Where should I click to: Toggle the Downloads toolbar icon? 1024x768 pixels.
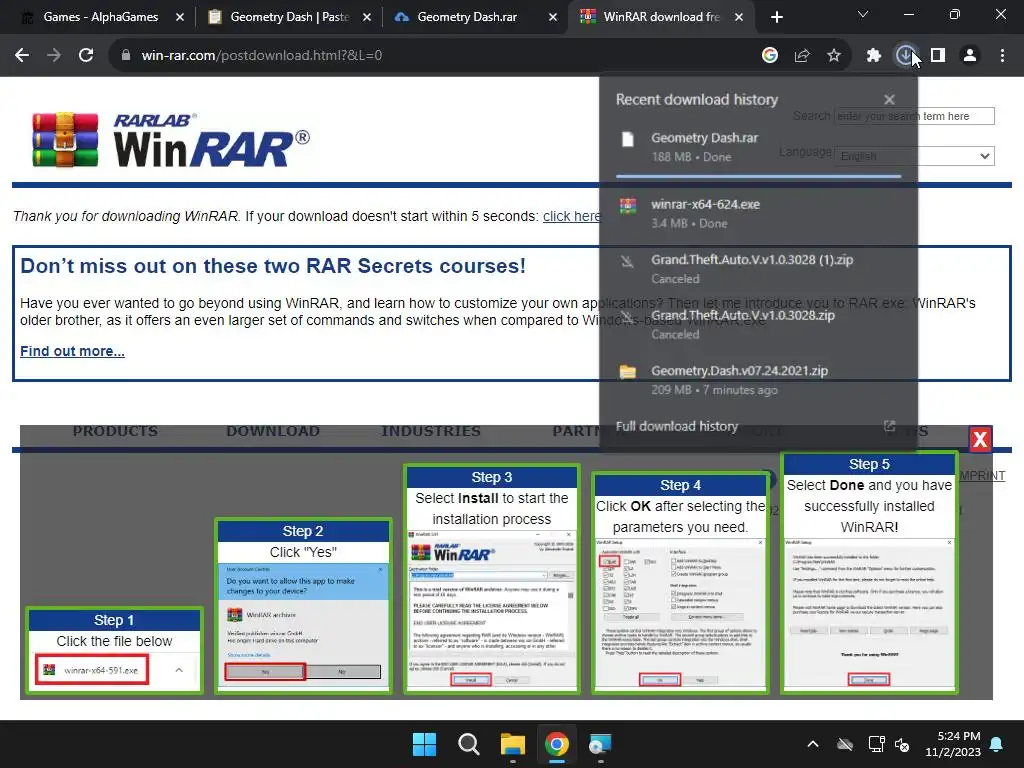tap(906, 56)
